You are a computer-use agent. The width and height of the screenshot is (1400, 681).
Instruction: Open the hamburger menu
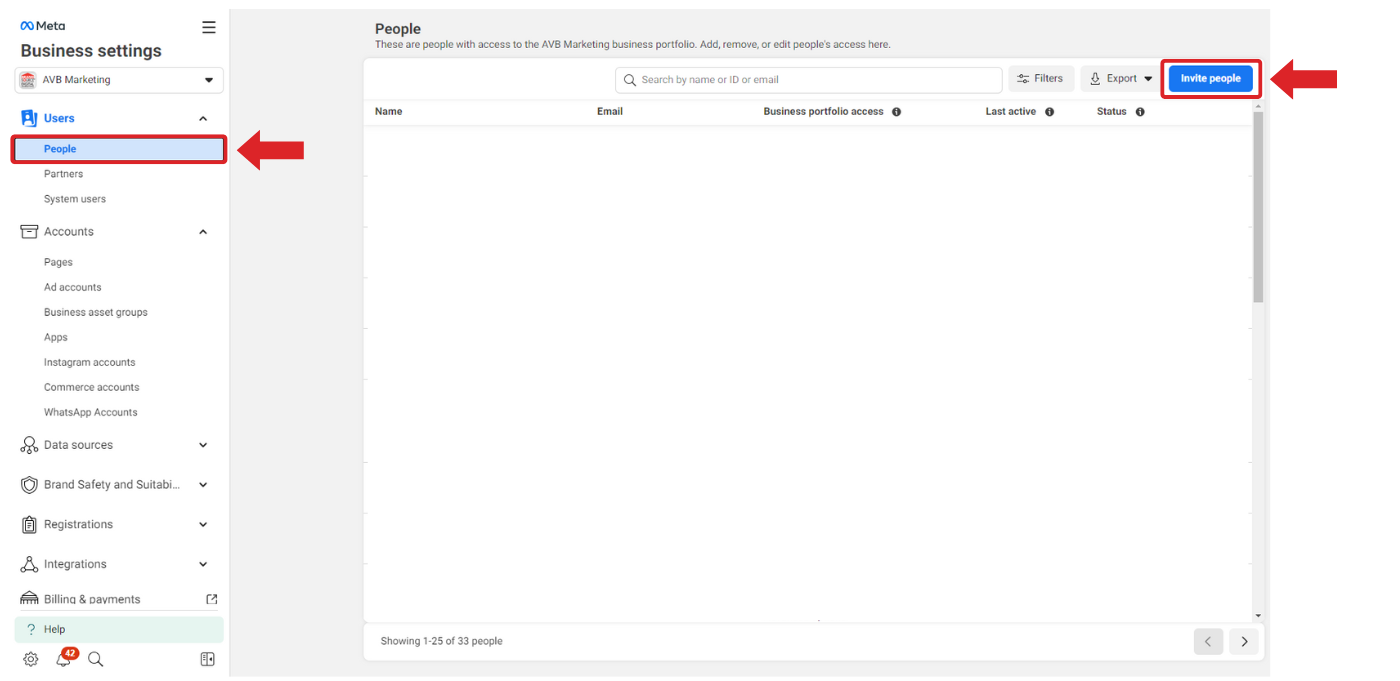pyautogui.click(x=208, y=27)
